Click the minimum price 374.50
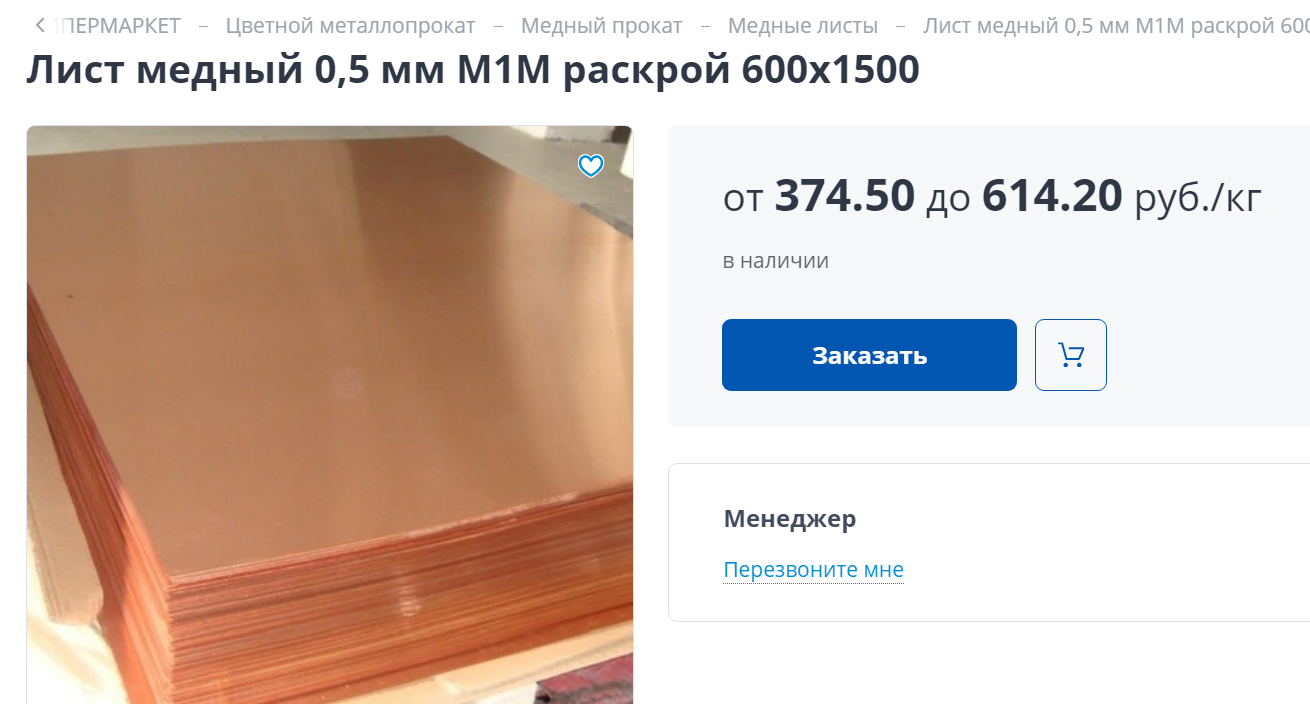1310x704 pixels. coord(845,197)
